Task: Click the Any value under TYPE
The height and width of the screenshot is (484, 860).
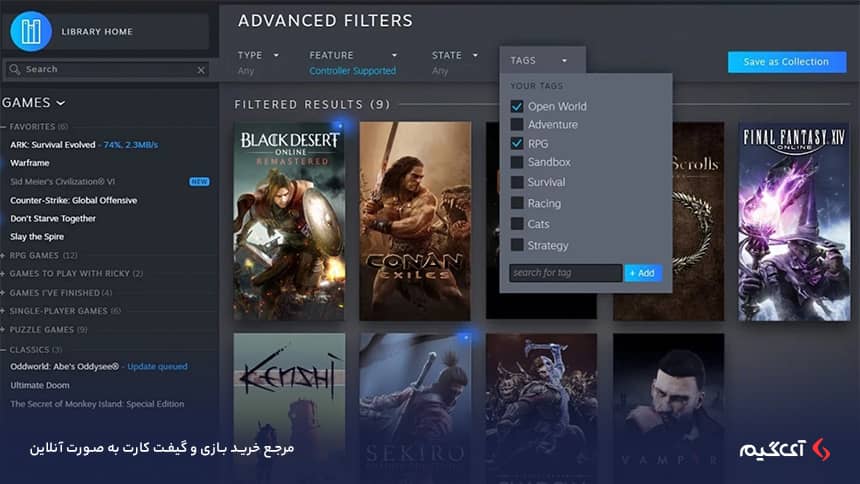Action: pos(246,71)
